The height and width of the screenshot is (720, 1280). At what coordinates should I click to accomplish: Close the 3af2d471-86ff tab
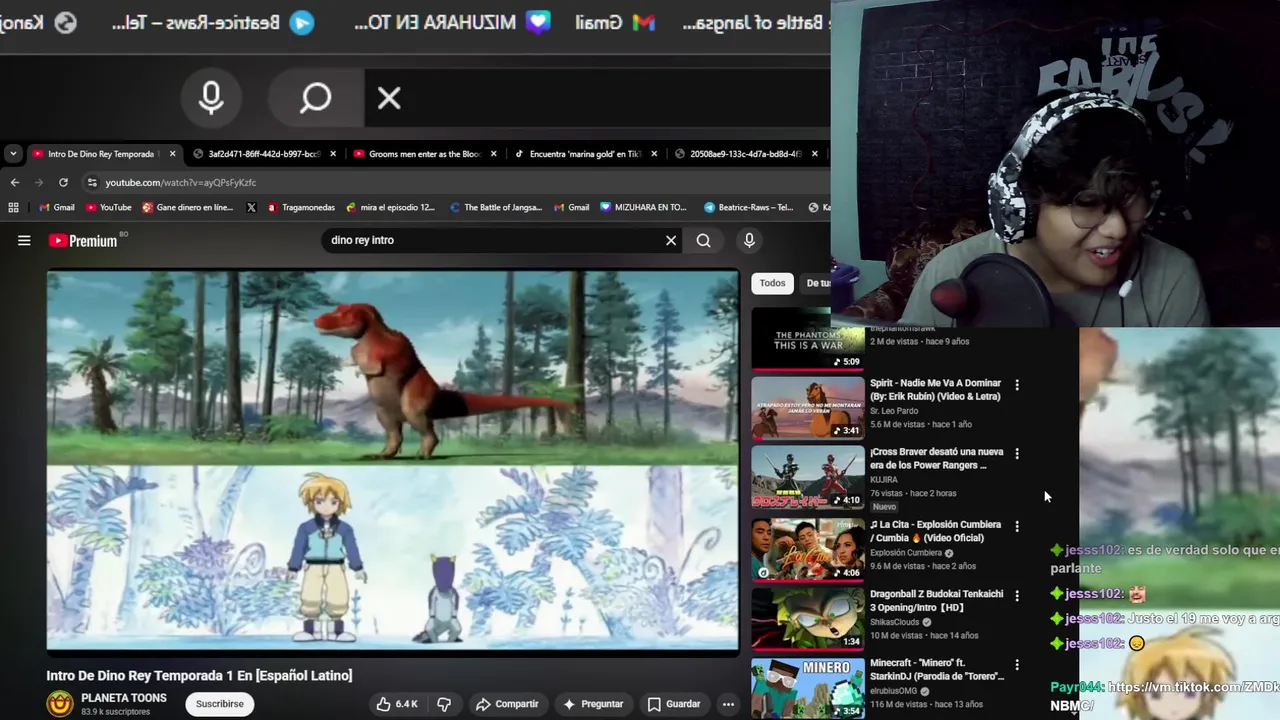[x=333, y=154]
